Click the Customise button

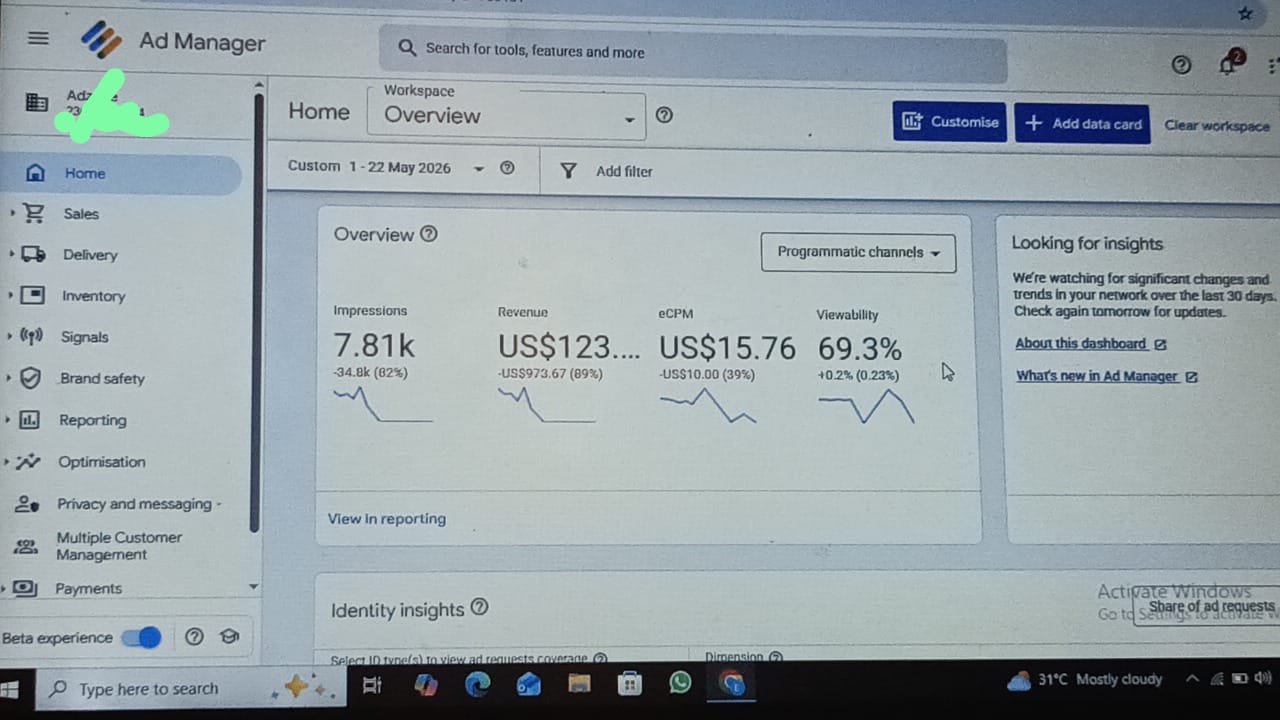click(x=950, y=122)
